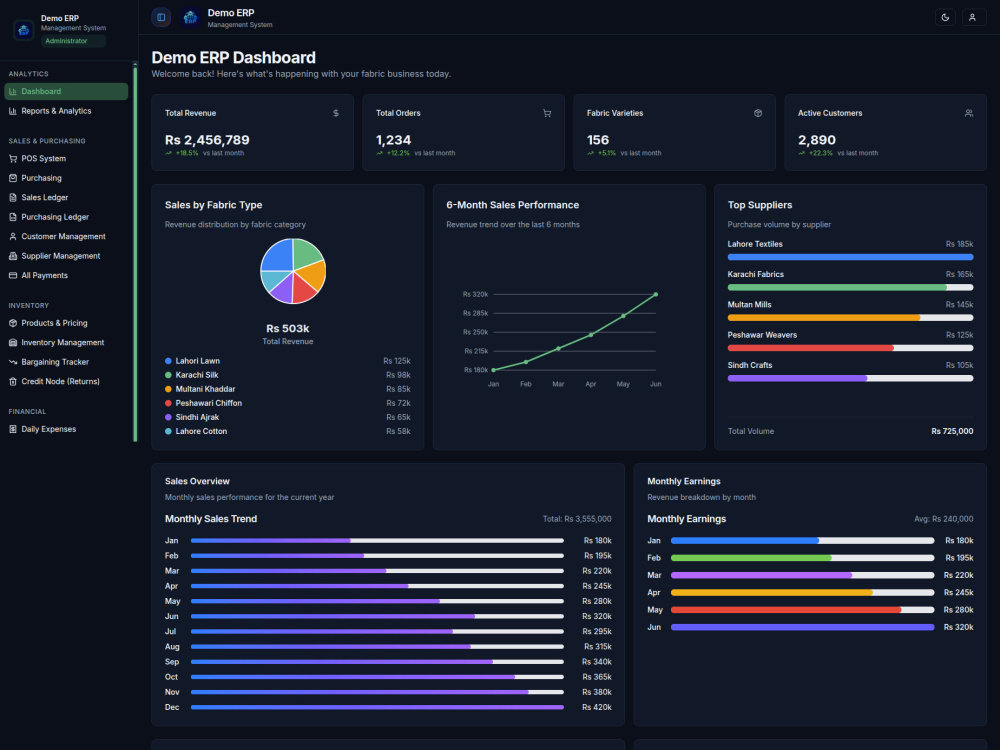
Task: Click the Credit Node trash icon
Action: [13, 381]
